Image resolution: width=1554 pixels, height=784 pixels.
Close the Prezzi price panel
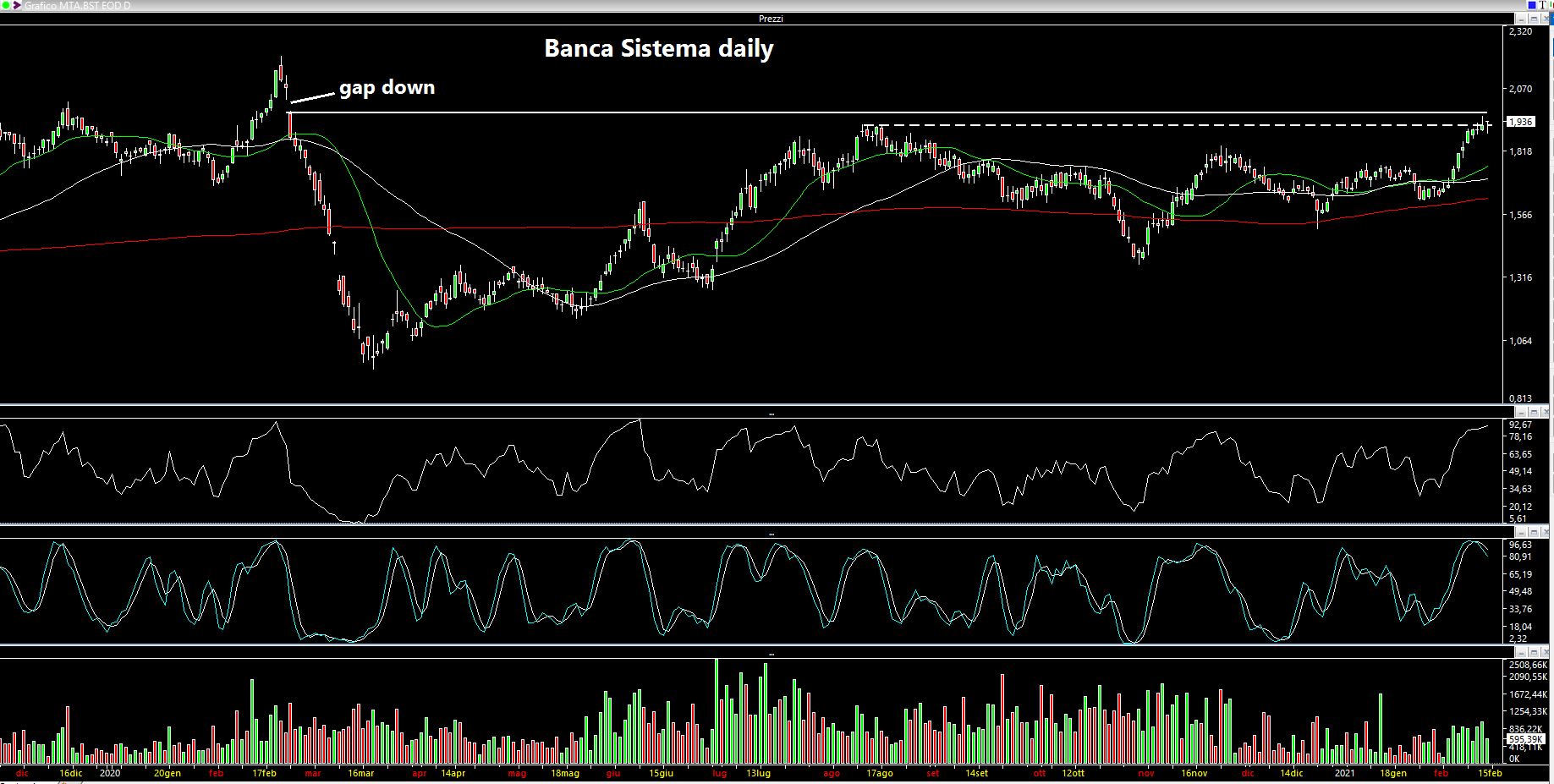1545,19
